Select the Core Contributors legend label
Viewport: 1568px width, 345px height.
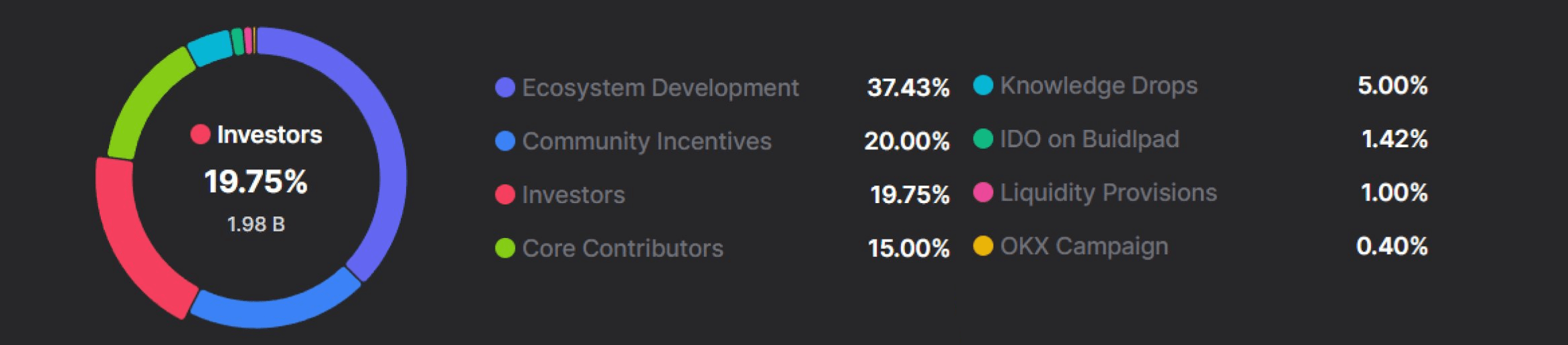(623, 248)
